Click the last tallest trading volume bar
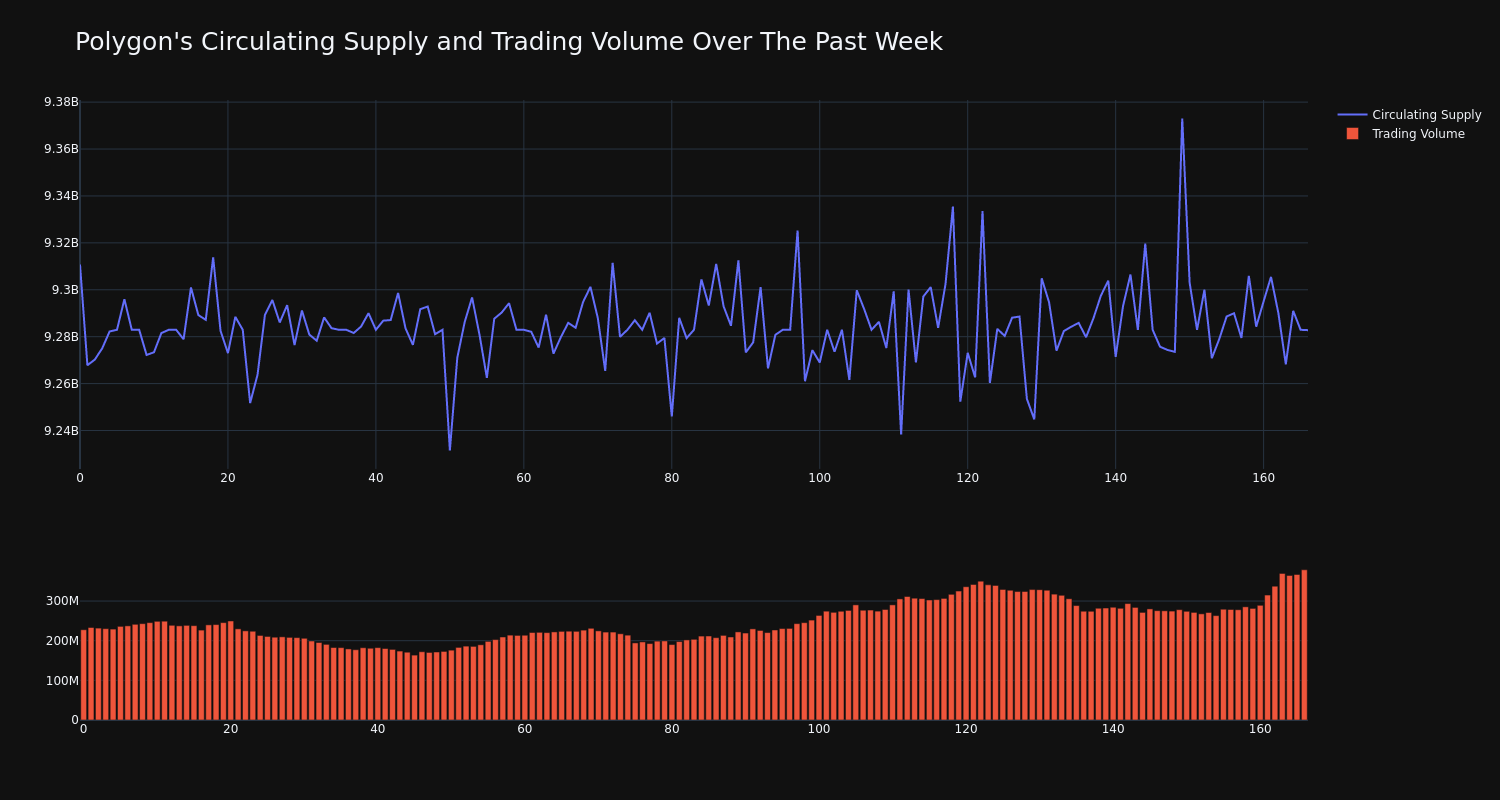Screen dimensions: 1500x800 pyautogui.click(x=1304, y=645)
